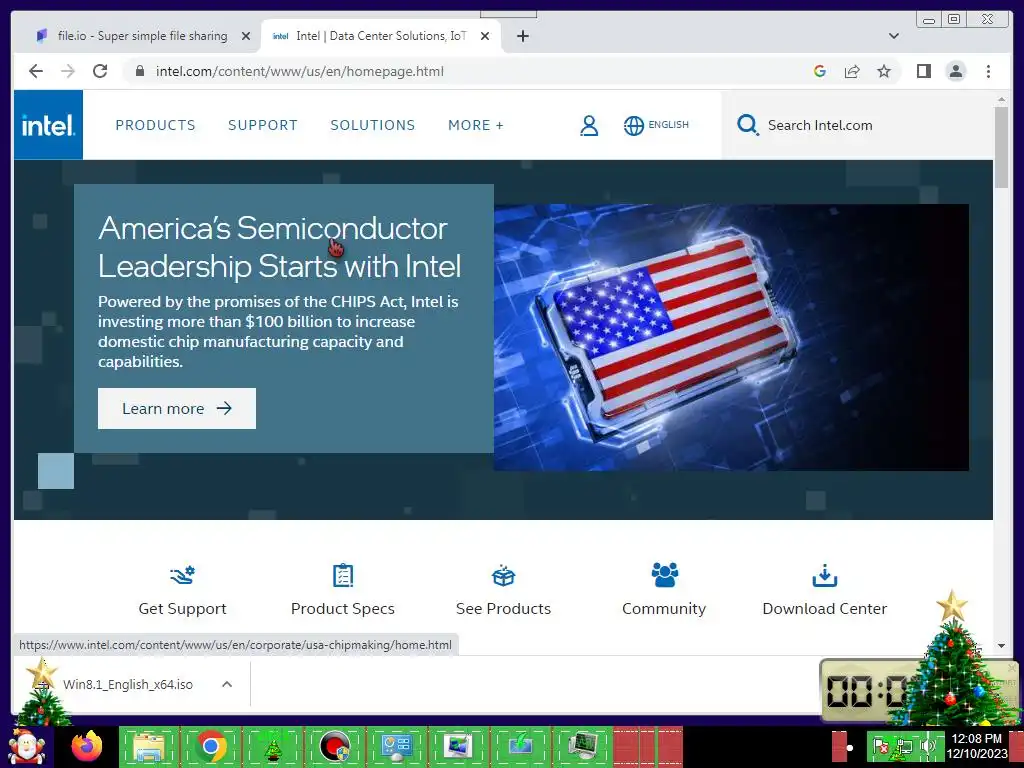1024x768 pixels.
Task: Open the tab search dropdown chevron
Action: (894, 36)
